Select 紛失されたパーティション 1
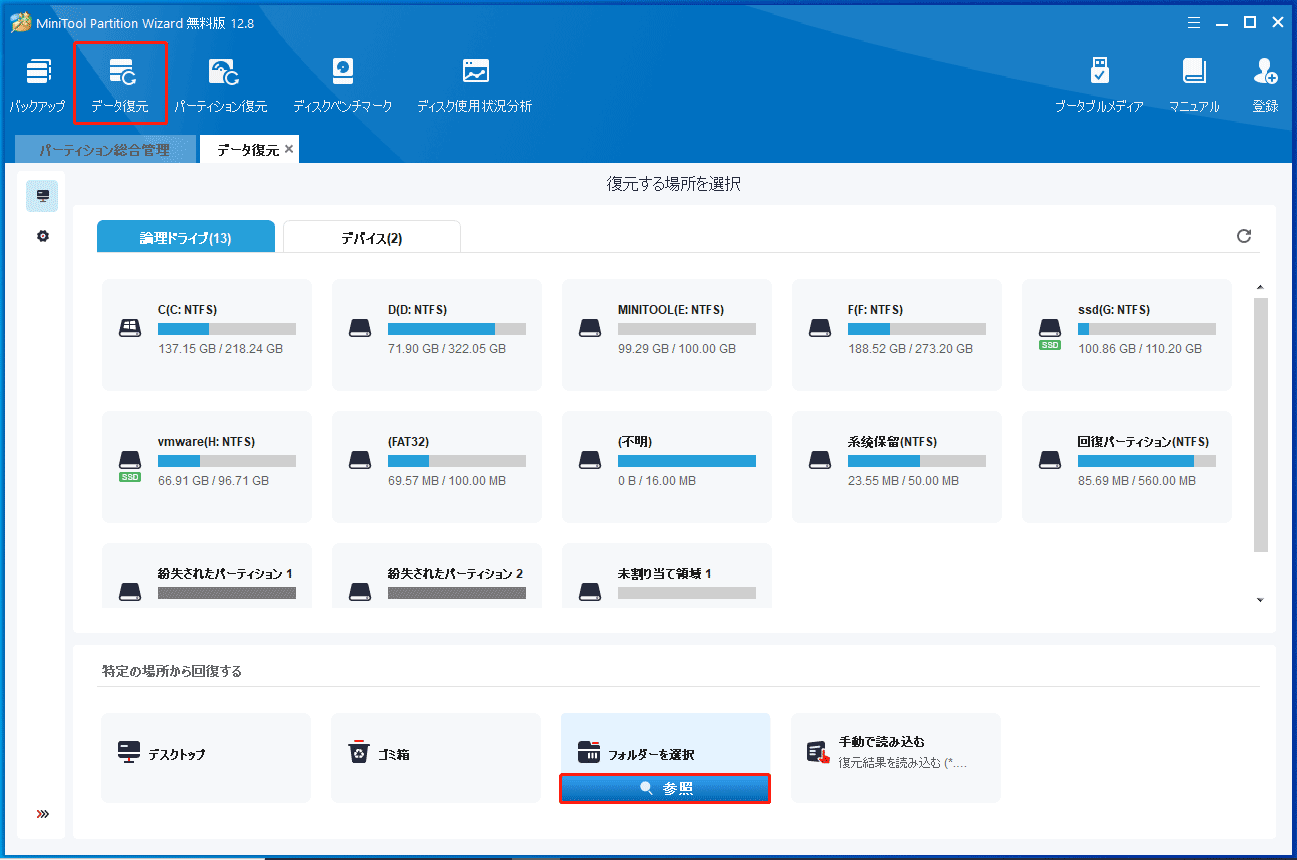 [x=207, y=576]
